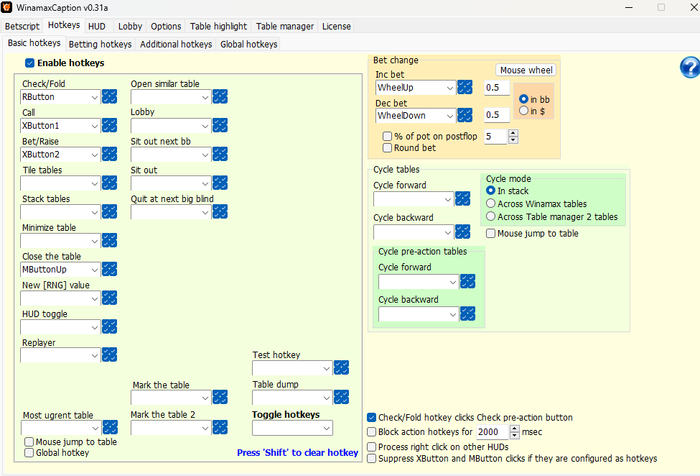The width and height of the screenshot is (700, 476).
Task: Click the blue icon next to Bet/Raise
Action: click(110, 155)
